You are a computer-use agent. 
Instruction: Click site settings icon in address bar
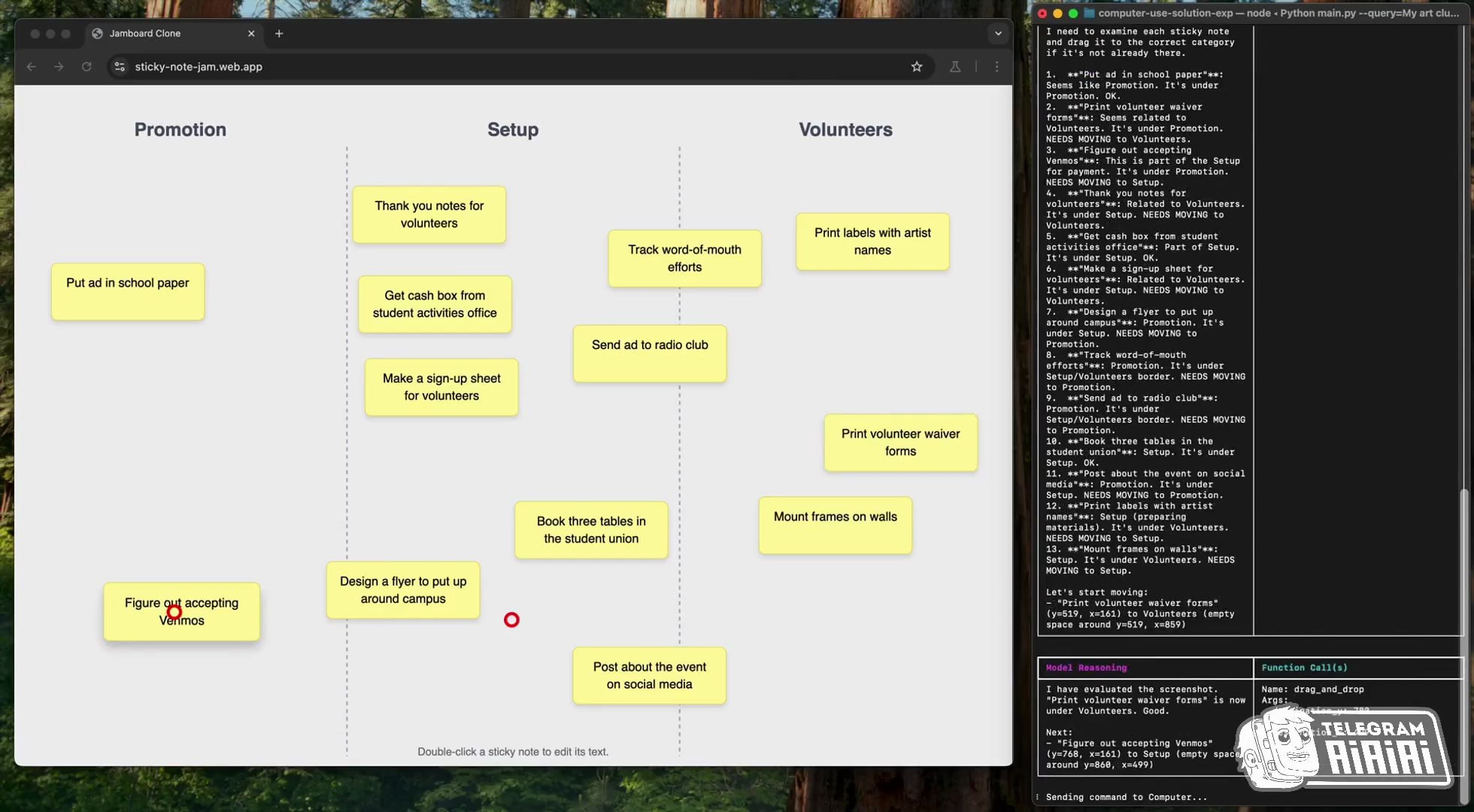(x=120, y=67)
